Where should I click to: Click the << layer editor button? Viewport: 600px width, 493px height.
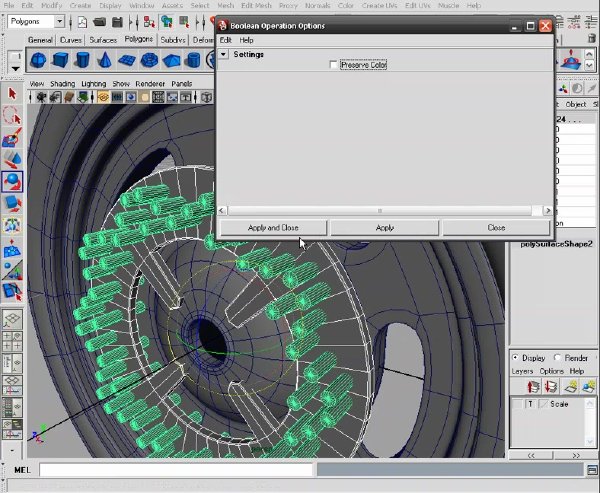[x=531, y=455]
